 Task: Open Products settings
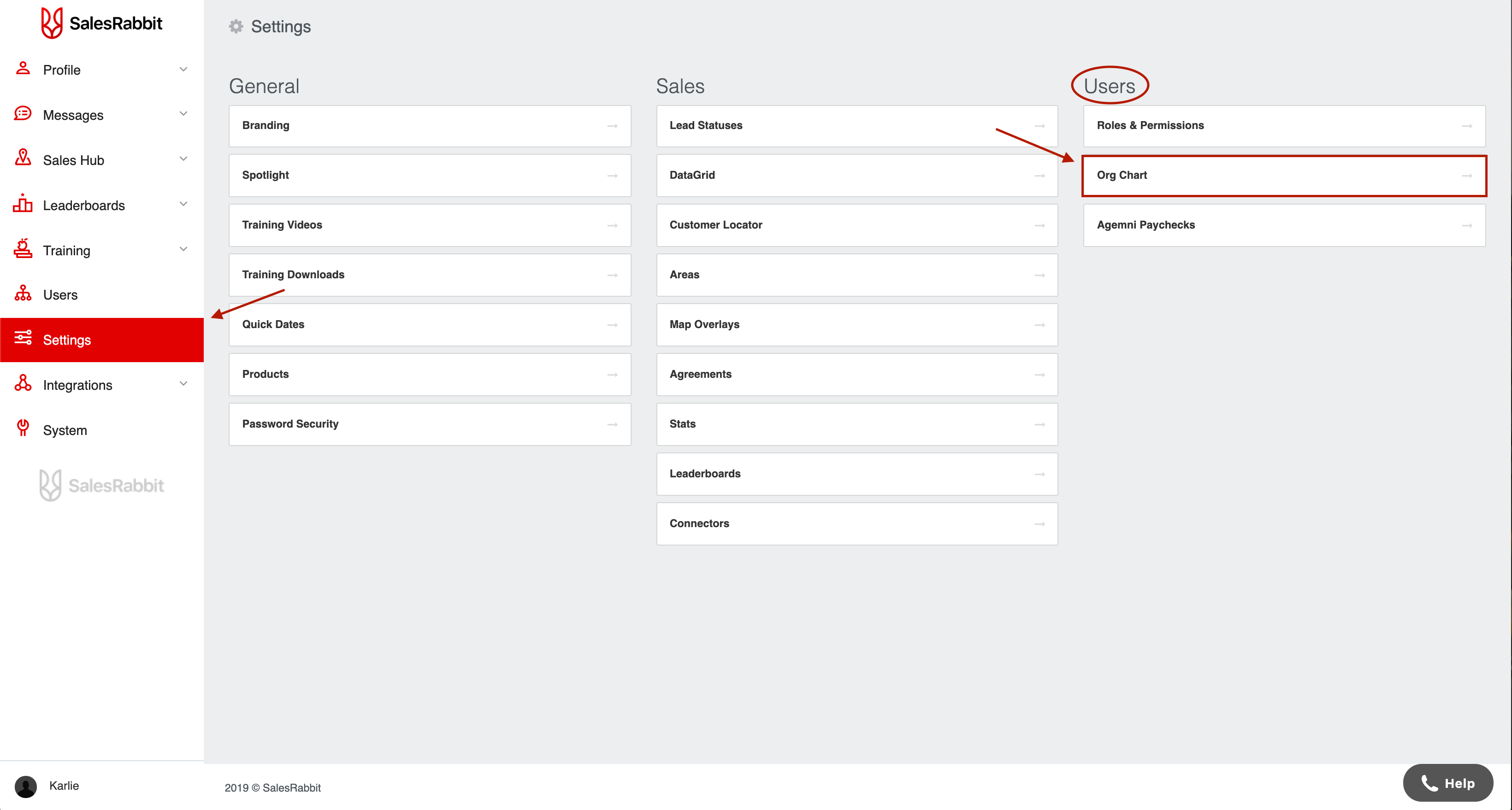click(430, 374)
